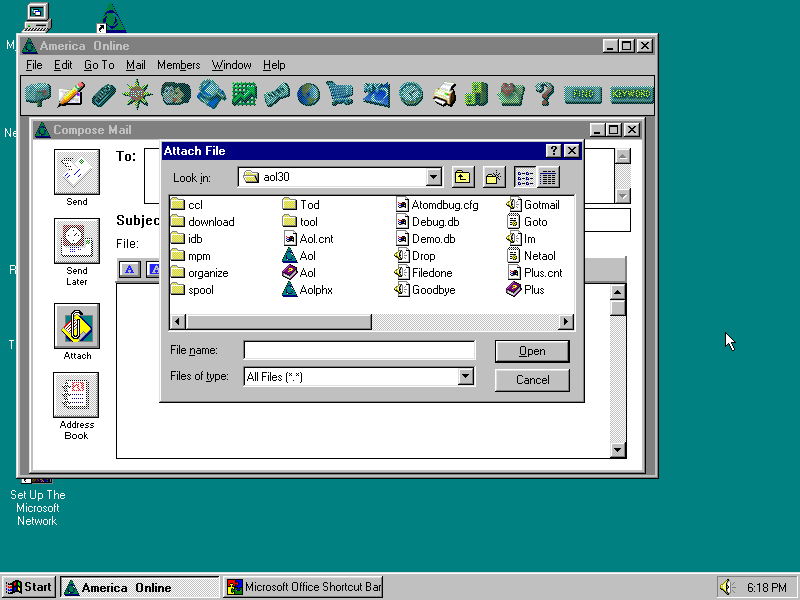Click the question mark help toolbar icon
The image size is (800, 600).
point(544,95)
